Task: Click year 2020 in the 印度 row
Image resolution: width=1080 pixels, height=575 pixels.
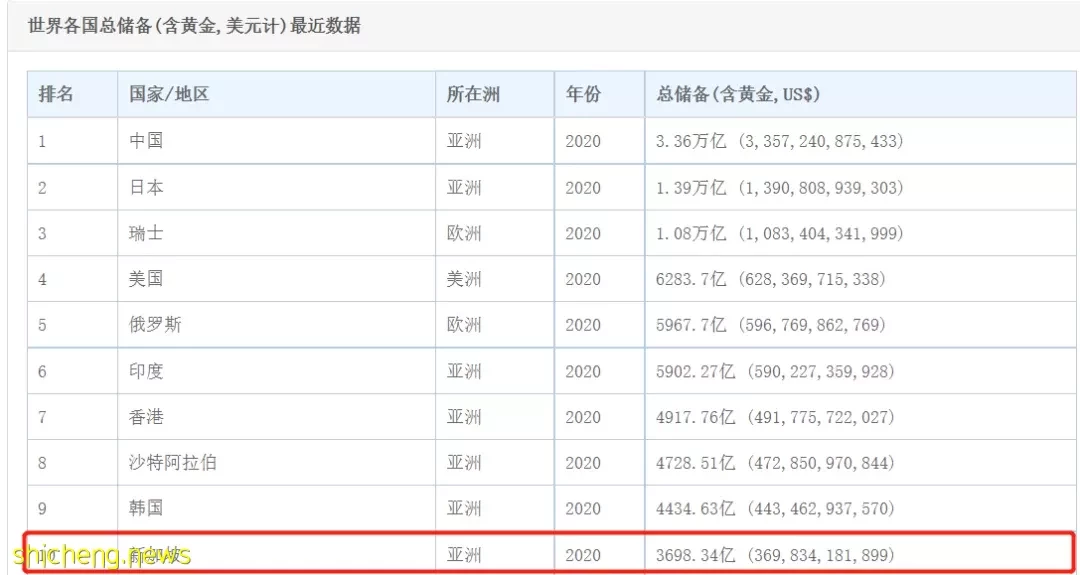Action: point(583,371)
